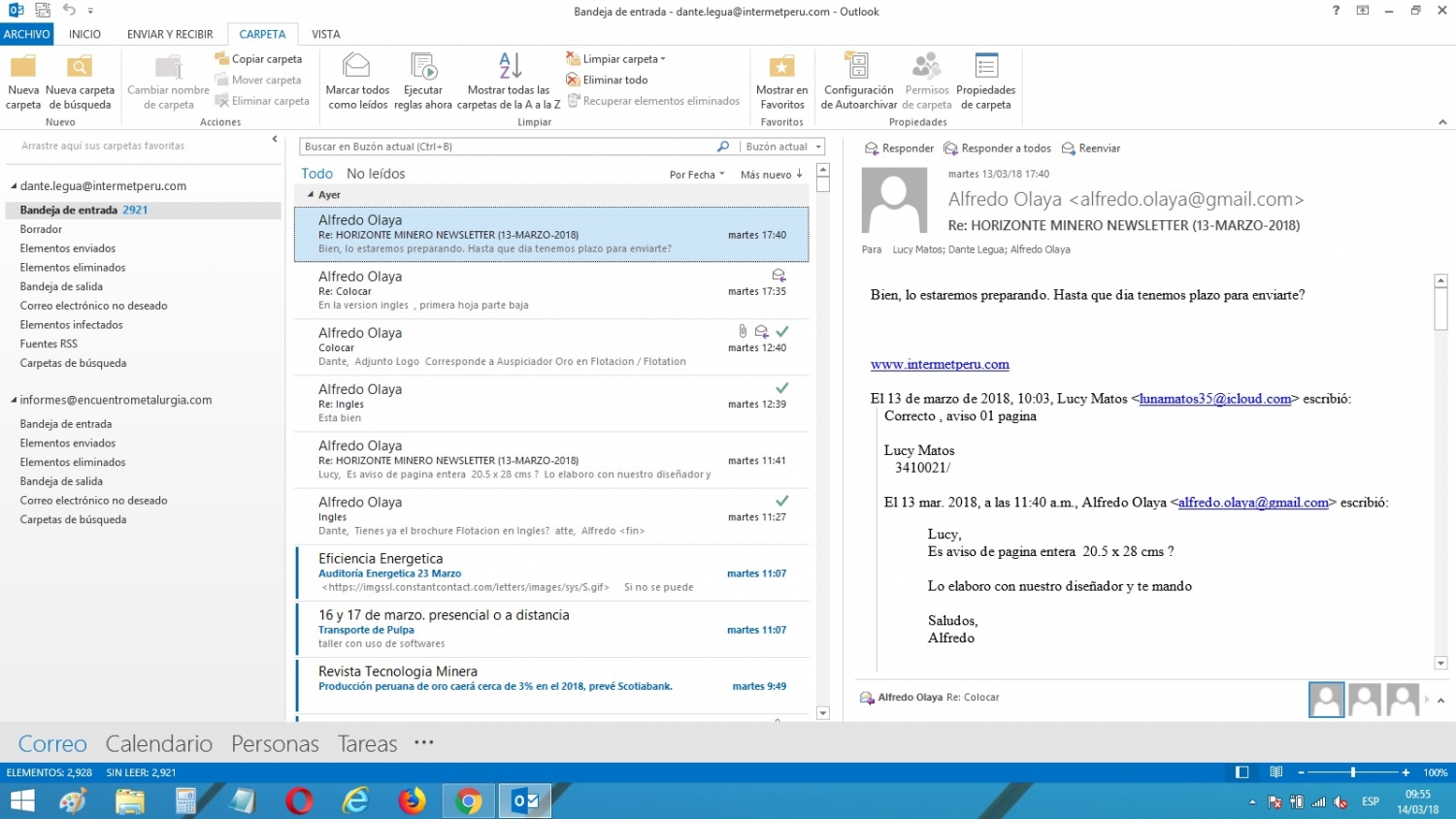Open Google Chrome from the taskbar

click(469, 801)
